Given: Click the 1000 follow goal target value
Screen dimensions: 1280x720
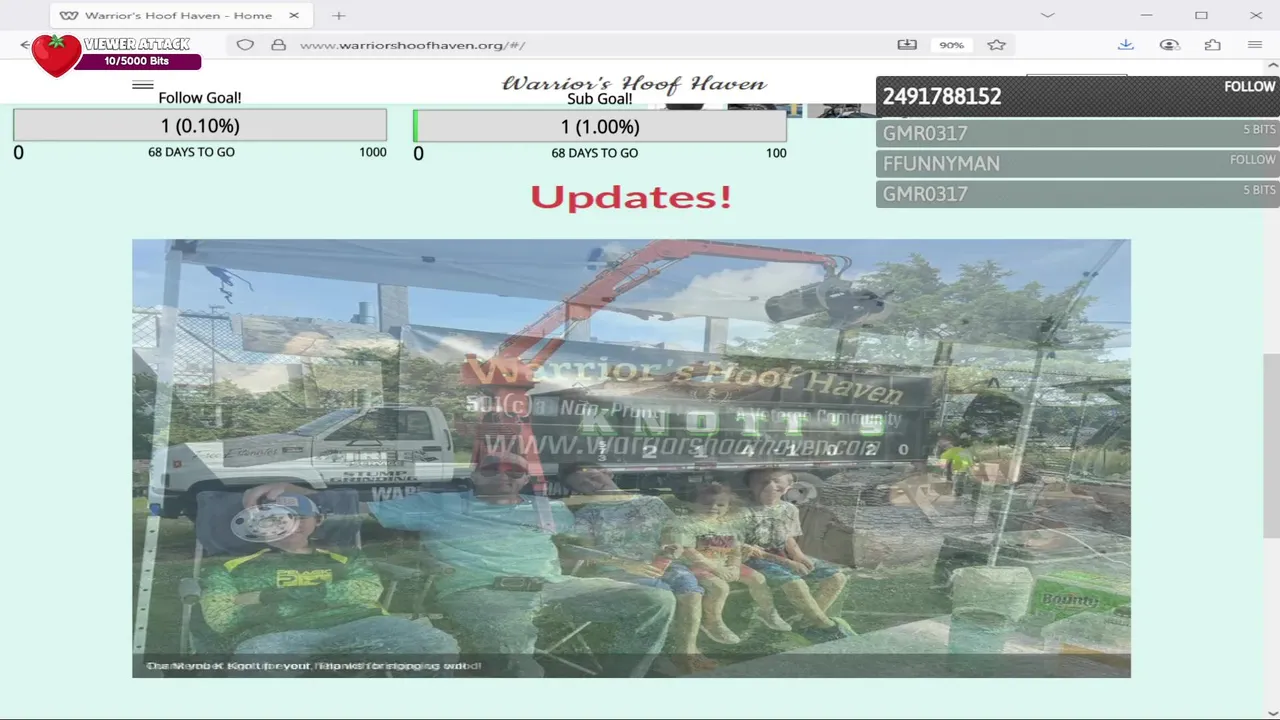Looking at the screenshot, I should (373, 152).
